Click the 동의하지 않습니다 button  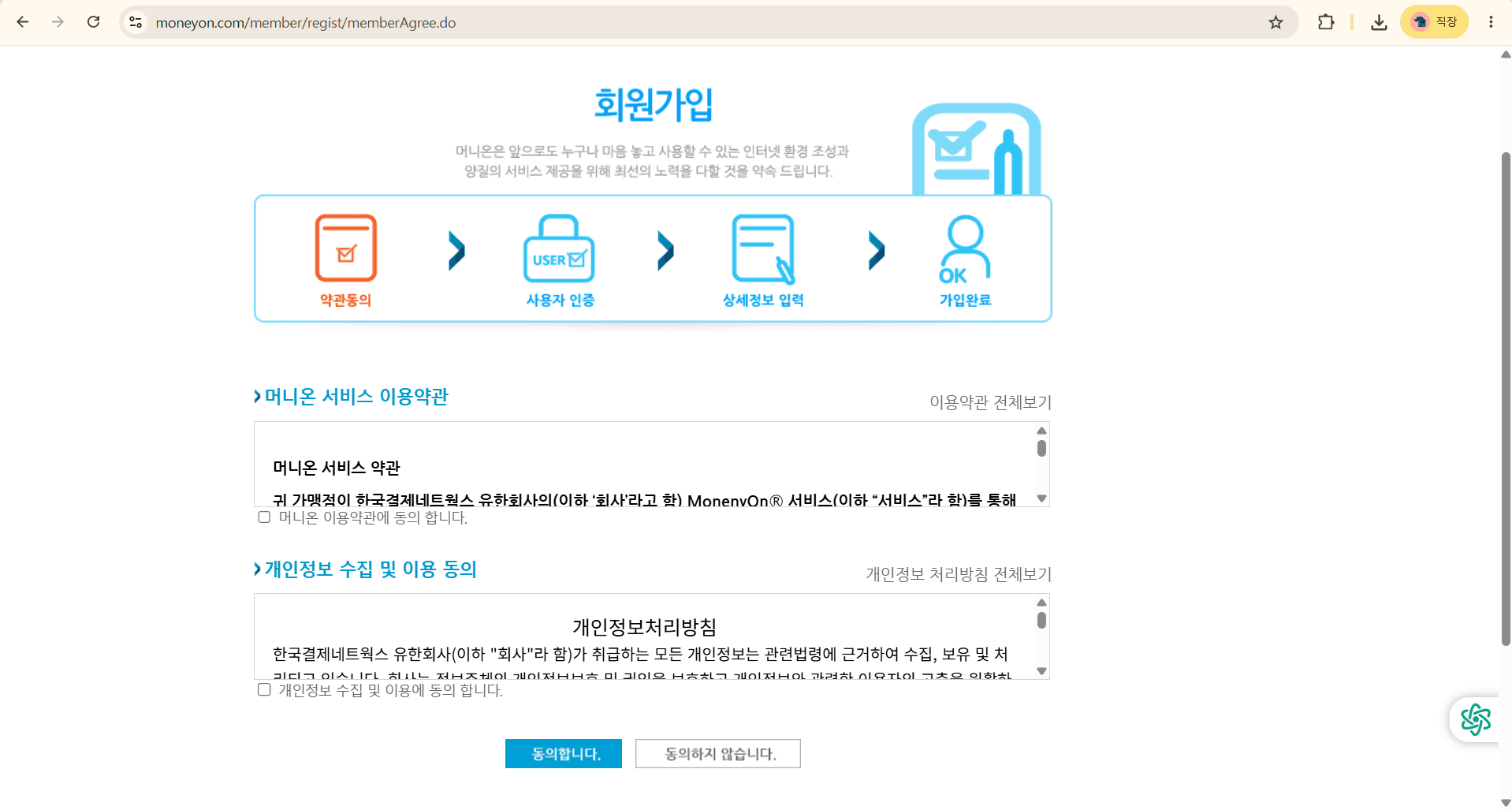point(718,753)
